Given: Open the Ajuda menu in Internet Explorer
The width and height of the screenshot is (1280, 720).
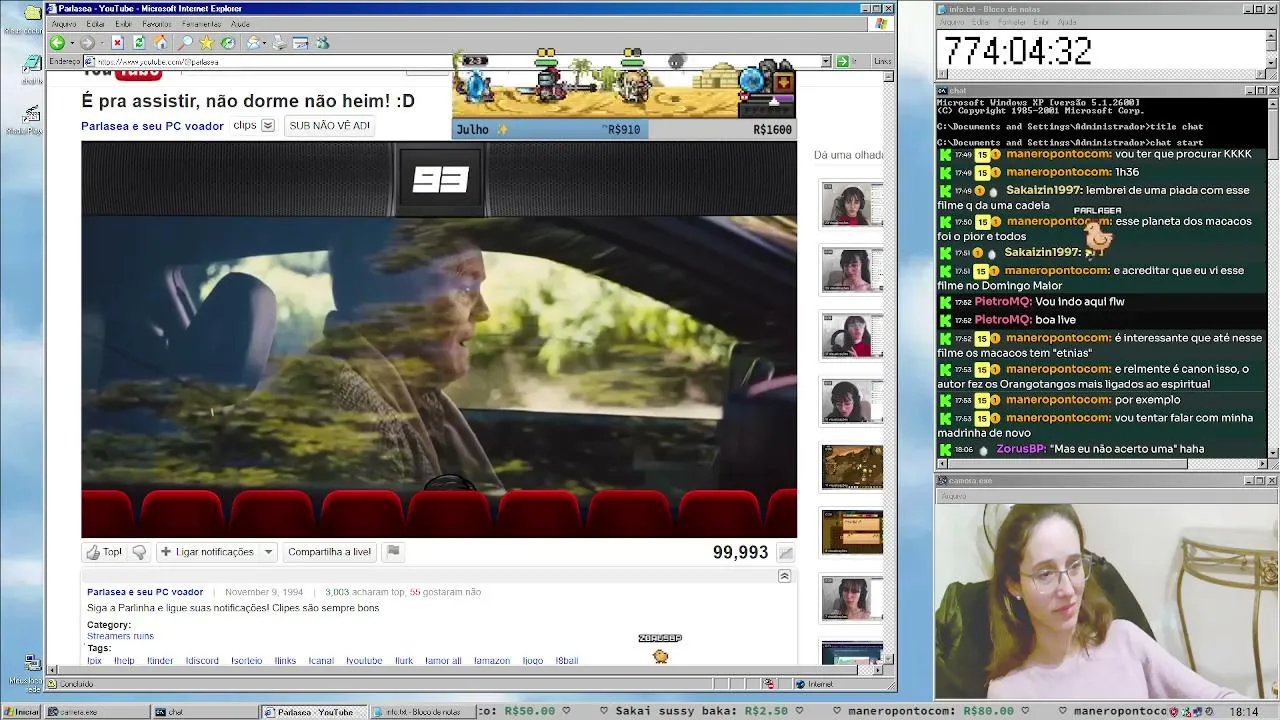Looking at the screenshot, I should 241,24.
